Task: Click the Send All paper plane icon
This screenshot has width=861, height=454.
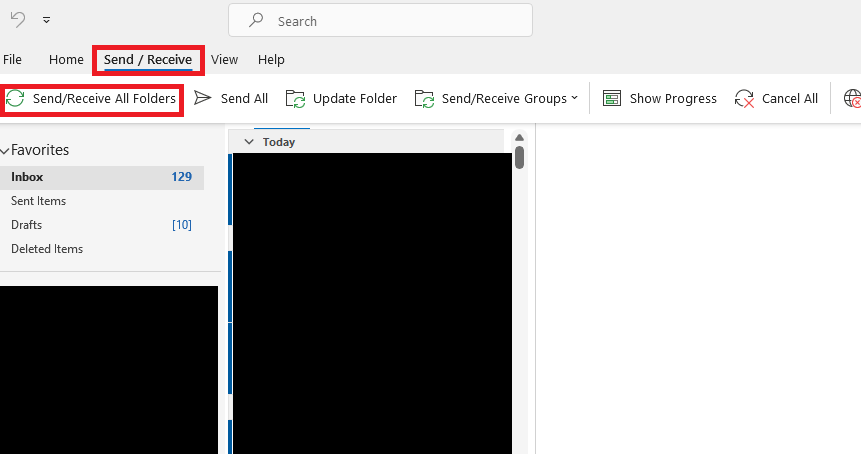Action: click(x=203, y=98)
